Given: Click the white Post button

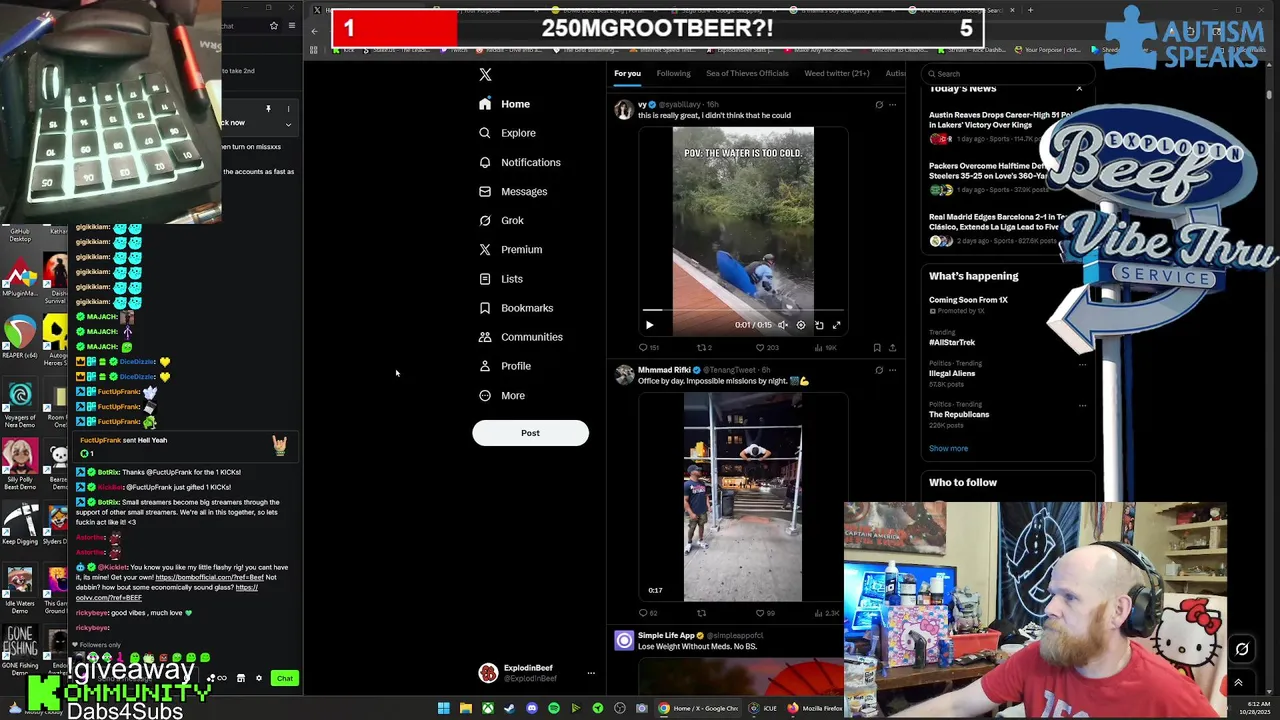Looking at the screenshot, I should pos(530,433).
